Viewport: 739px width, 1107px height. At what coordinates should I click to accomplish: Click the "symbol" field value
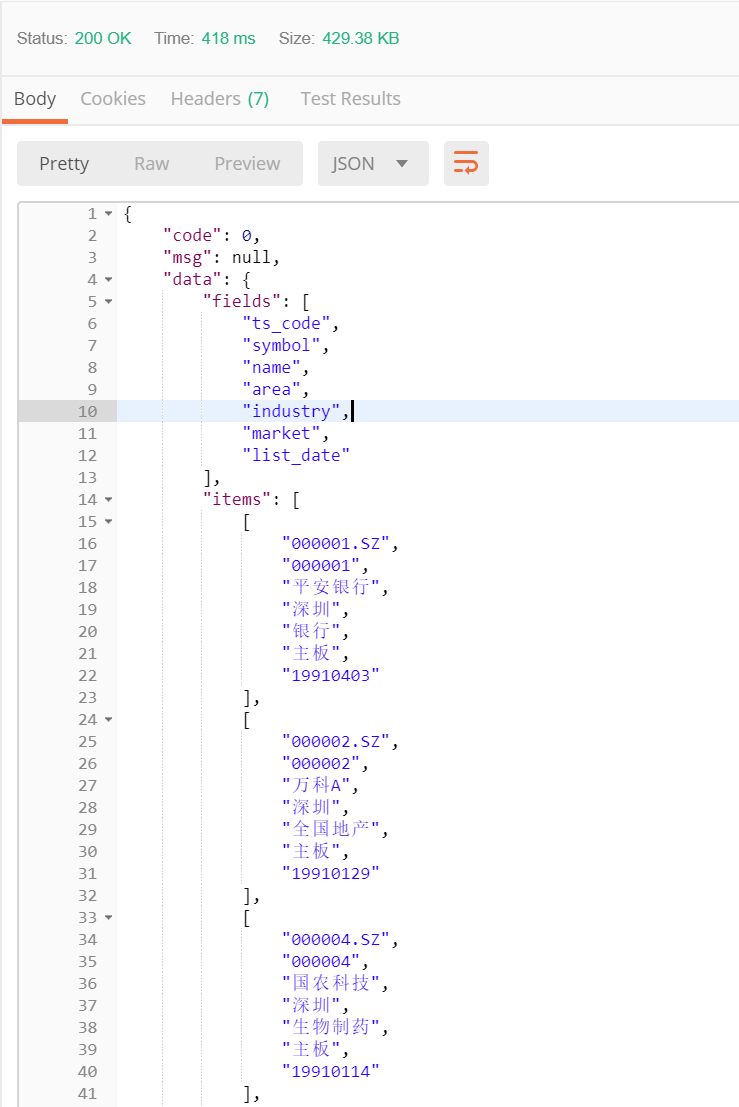[x=282, y=345]
